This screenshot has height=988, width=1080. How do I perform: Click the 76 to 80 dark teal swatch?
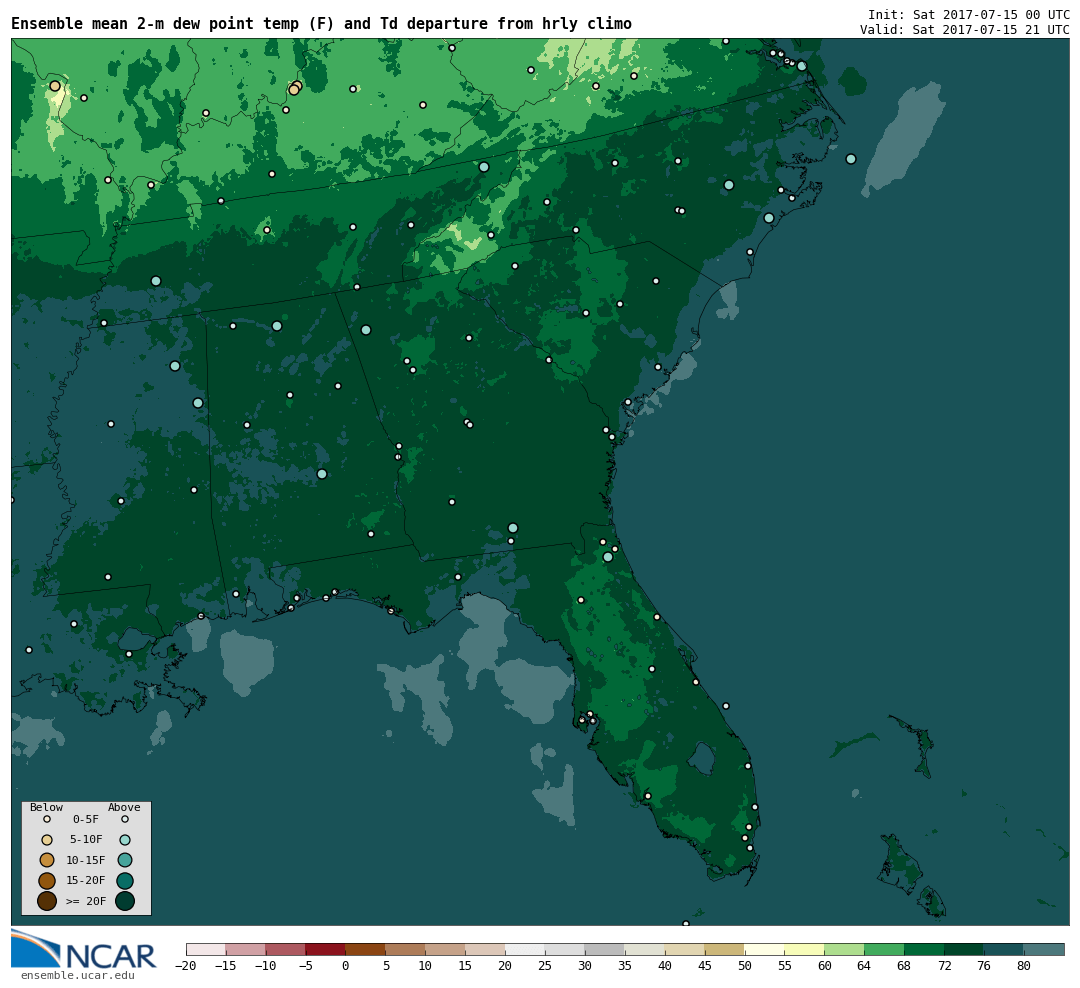[1005, 949]
